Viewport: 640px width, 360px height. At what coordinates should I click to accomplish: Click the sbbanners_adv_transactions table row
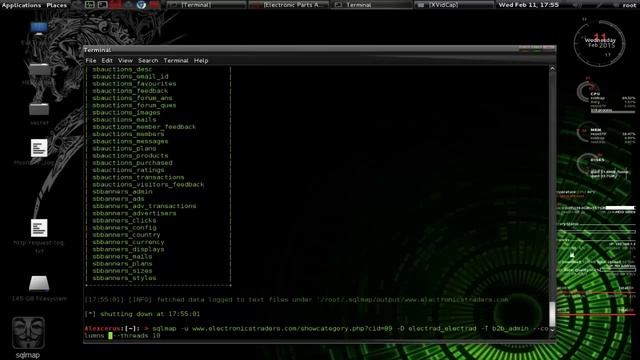click(144, 206)
